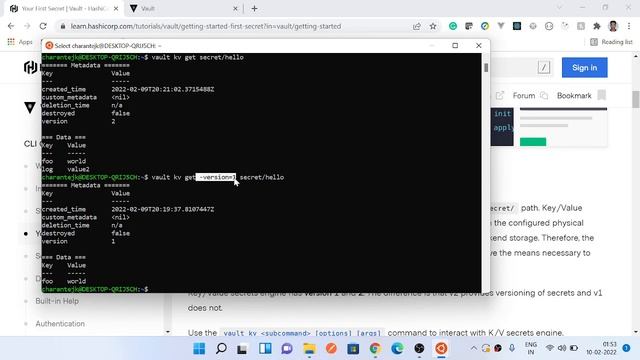This screenshot has height=360, width=640.
Task: Open Task View on the taskbar
Action: pos(242,349)
